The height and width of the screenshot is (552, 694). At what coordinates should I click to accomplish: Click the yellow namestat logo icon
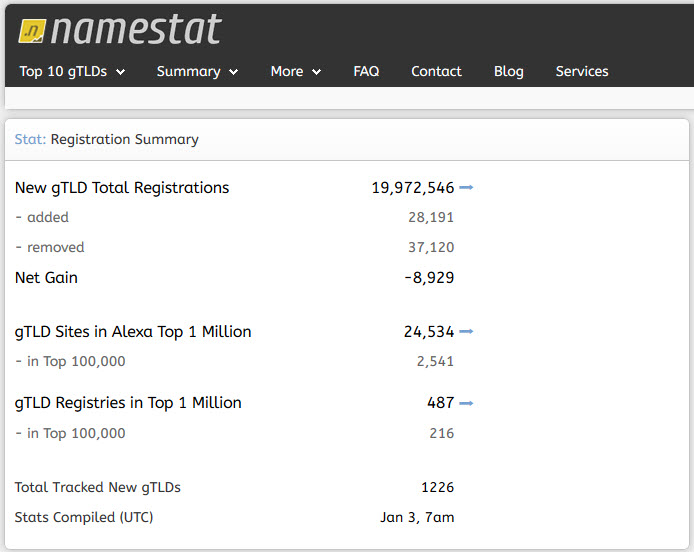[x=32, y=31]
